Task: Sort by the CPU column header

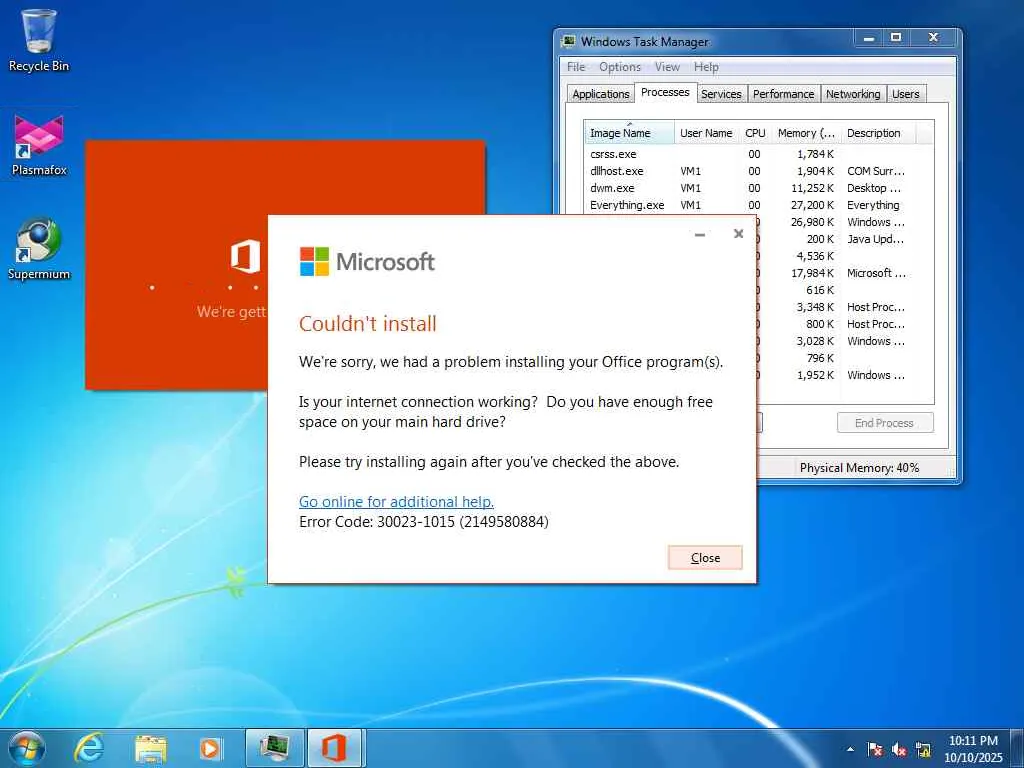Action: (755, 133)
